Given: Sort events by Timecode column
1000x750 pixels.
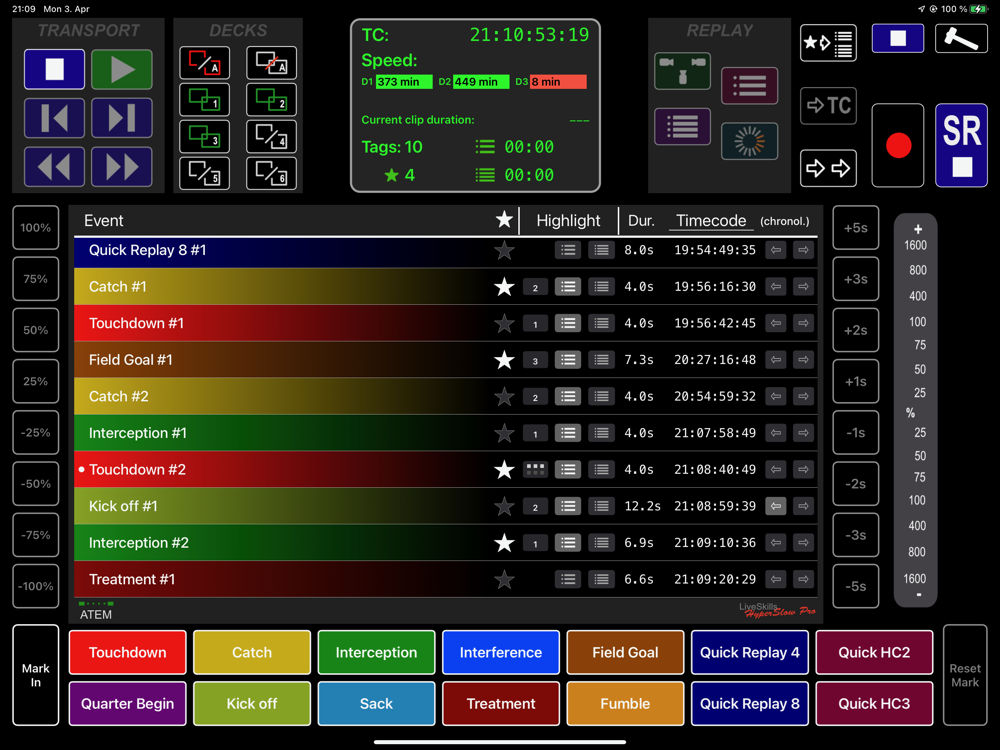Looking at the screenshot, I should point(711,221).
